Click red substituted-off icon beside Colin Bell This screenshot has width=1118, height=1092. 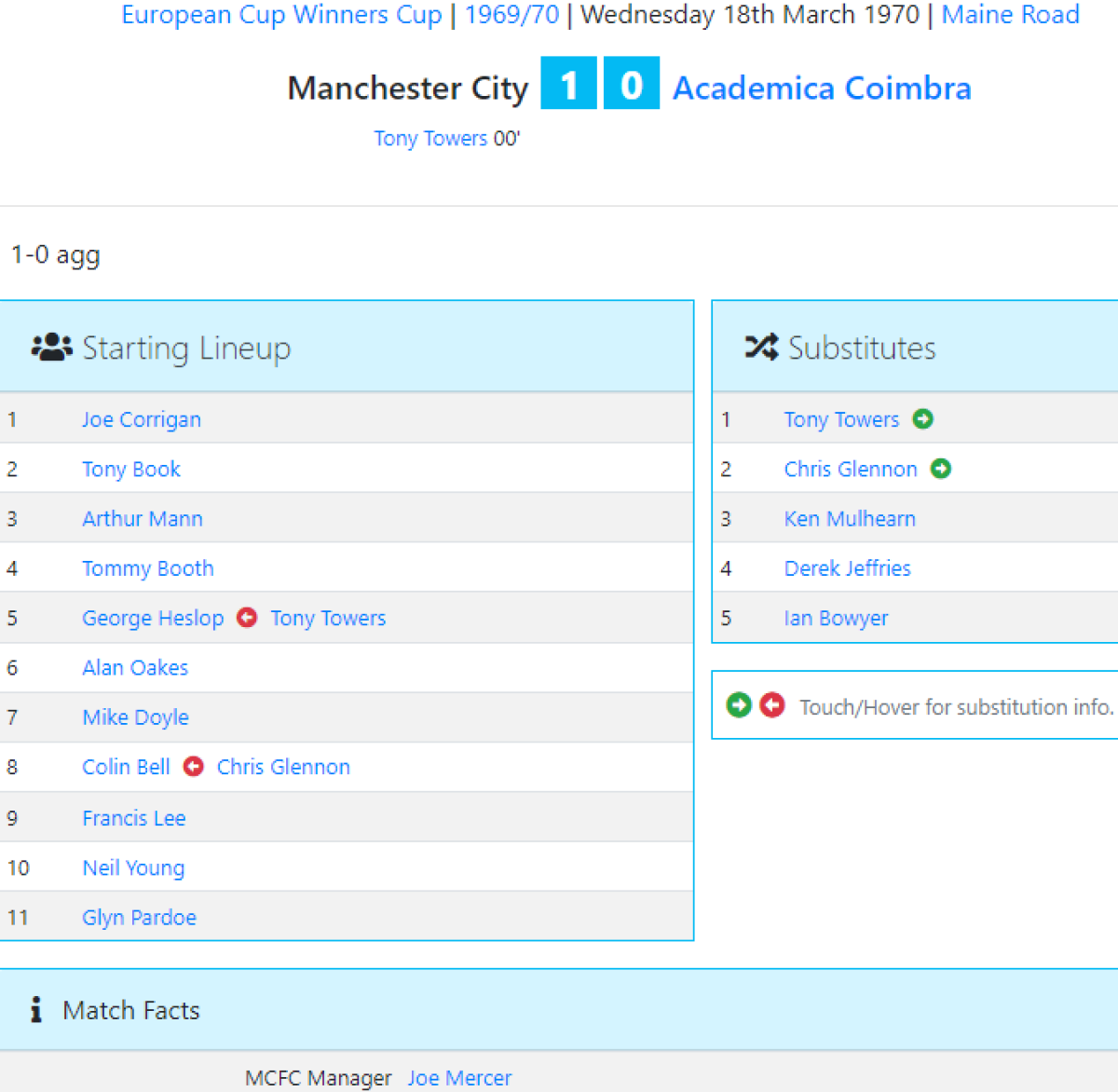tap(194, 767)
